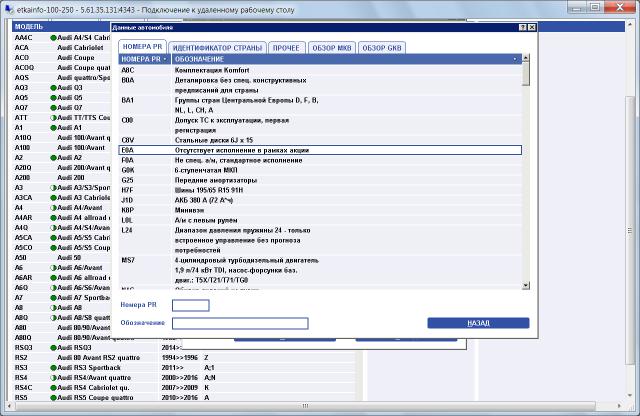Focus the Обозначение input field

(x=240, y=323)
